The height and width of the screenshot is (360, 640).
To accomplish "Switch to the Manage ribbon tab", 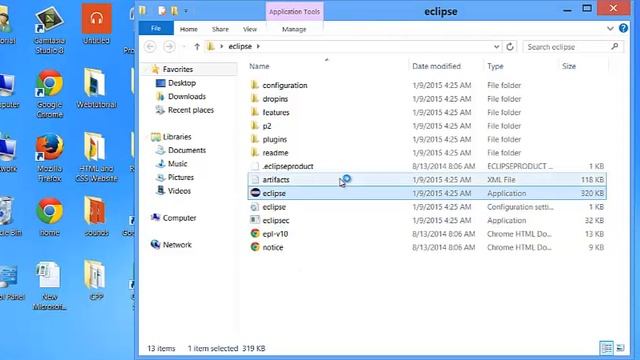I will pos(294,29).
